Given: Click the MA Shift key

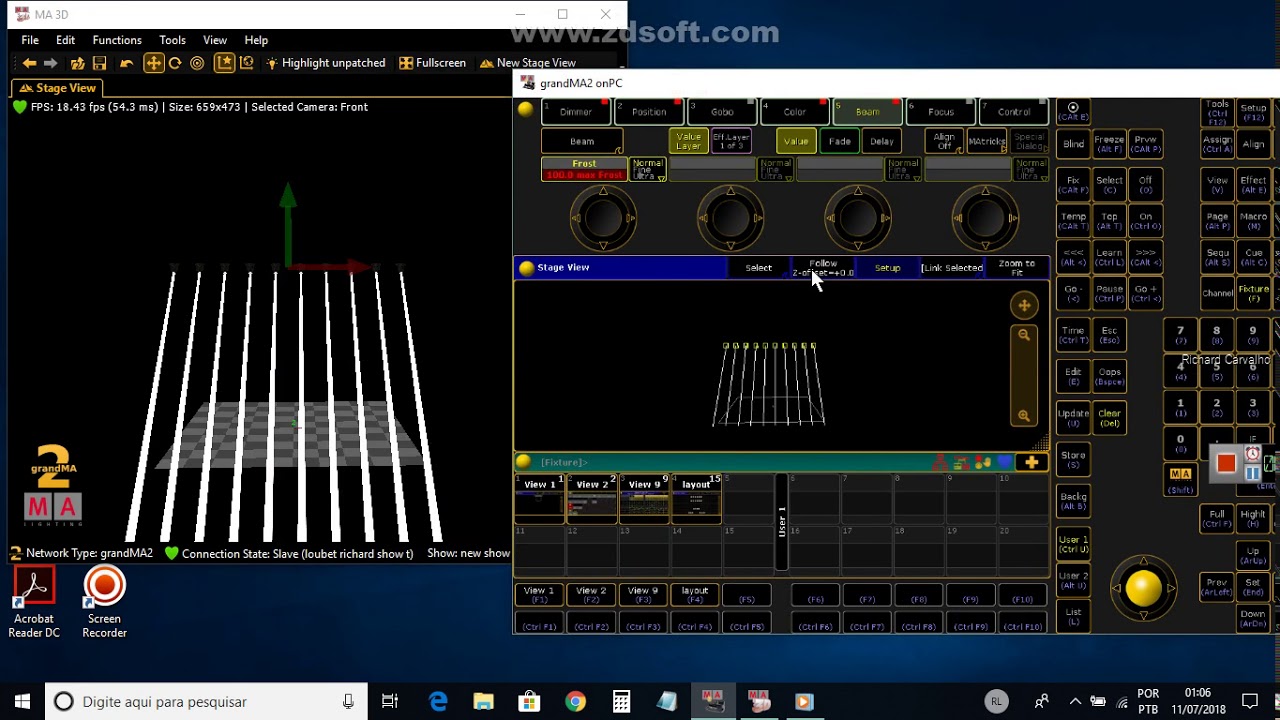Looking at the screenshot, I should [1180, 480].
